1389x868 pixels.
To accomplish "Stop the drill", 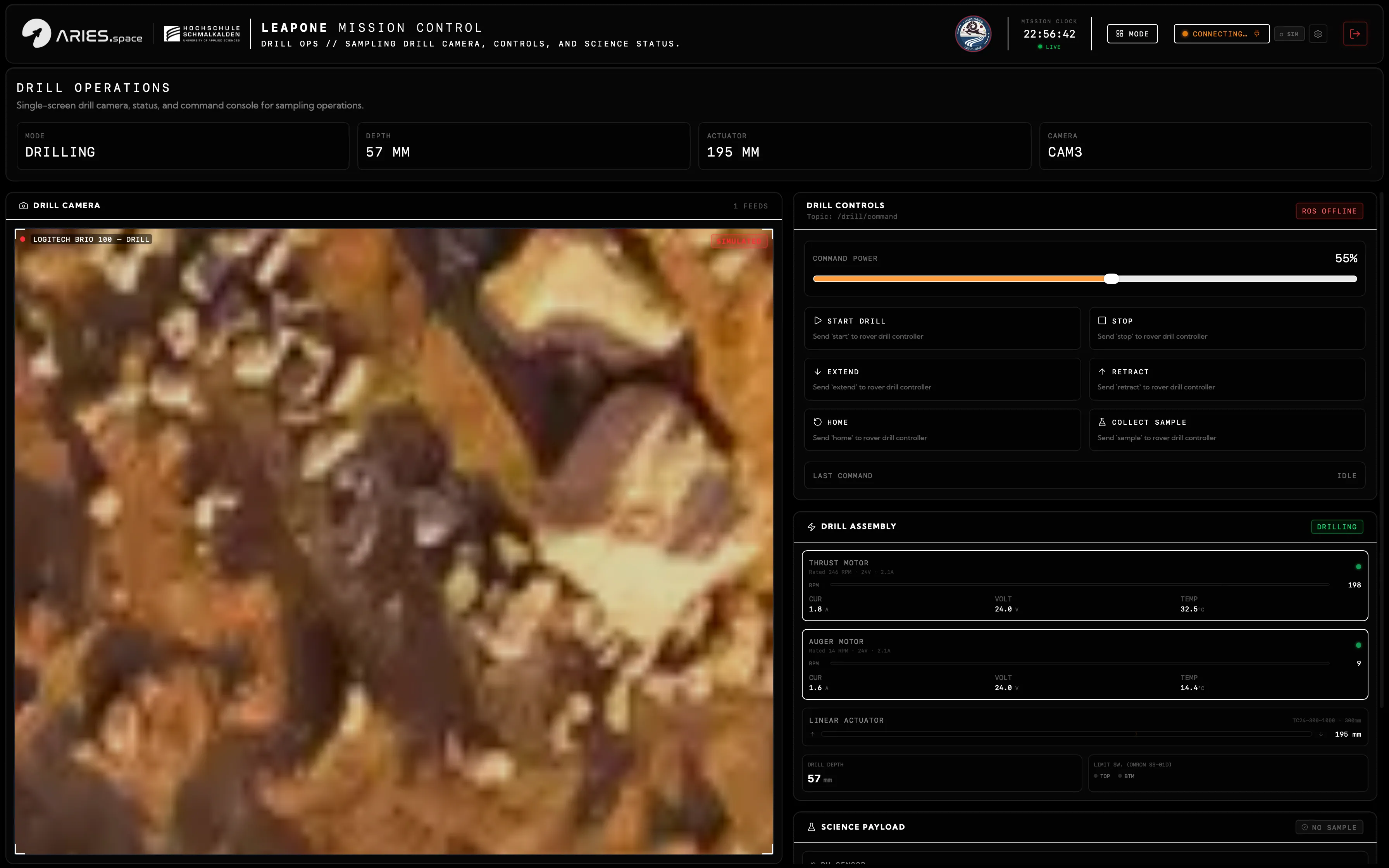I will point(1227,328).
